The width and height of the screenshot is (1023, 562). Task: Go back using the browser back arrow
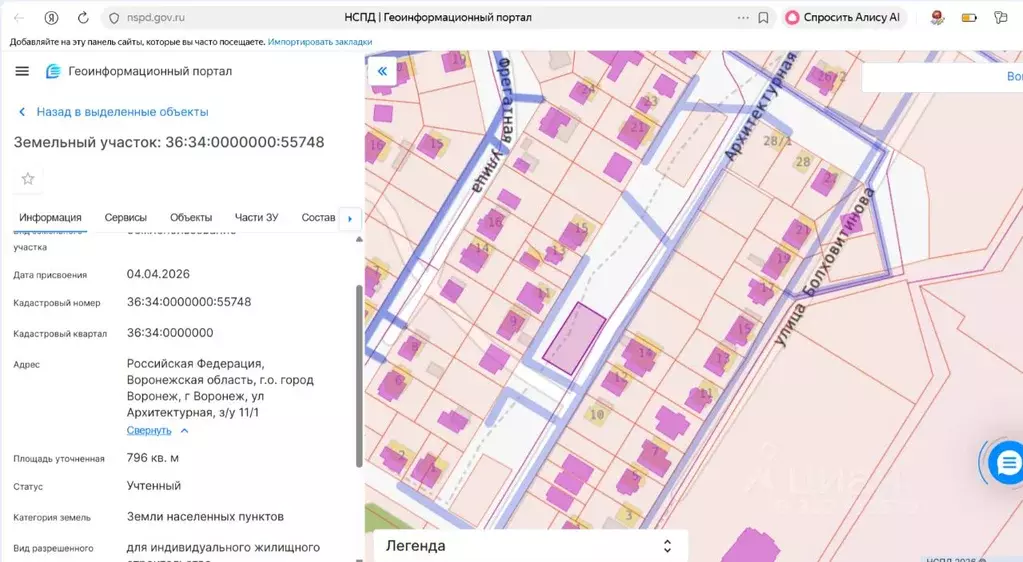[x=19, y=18]
